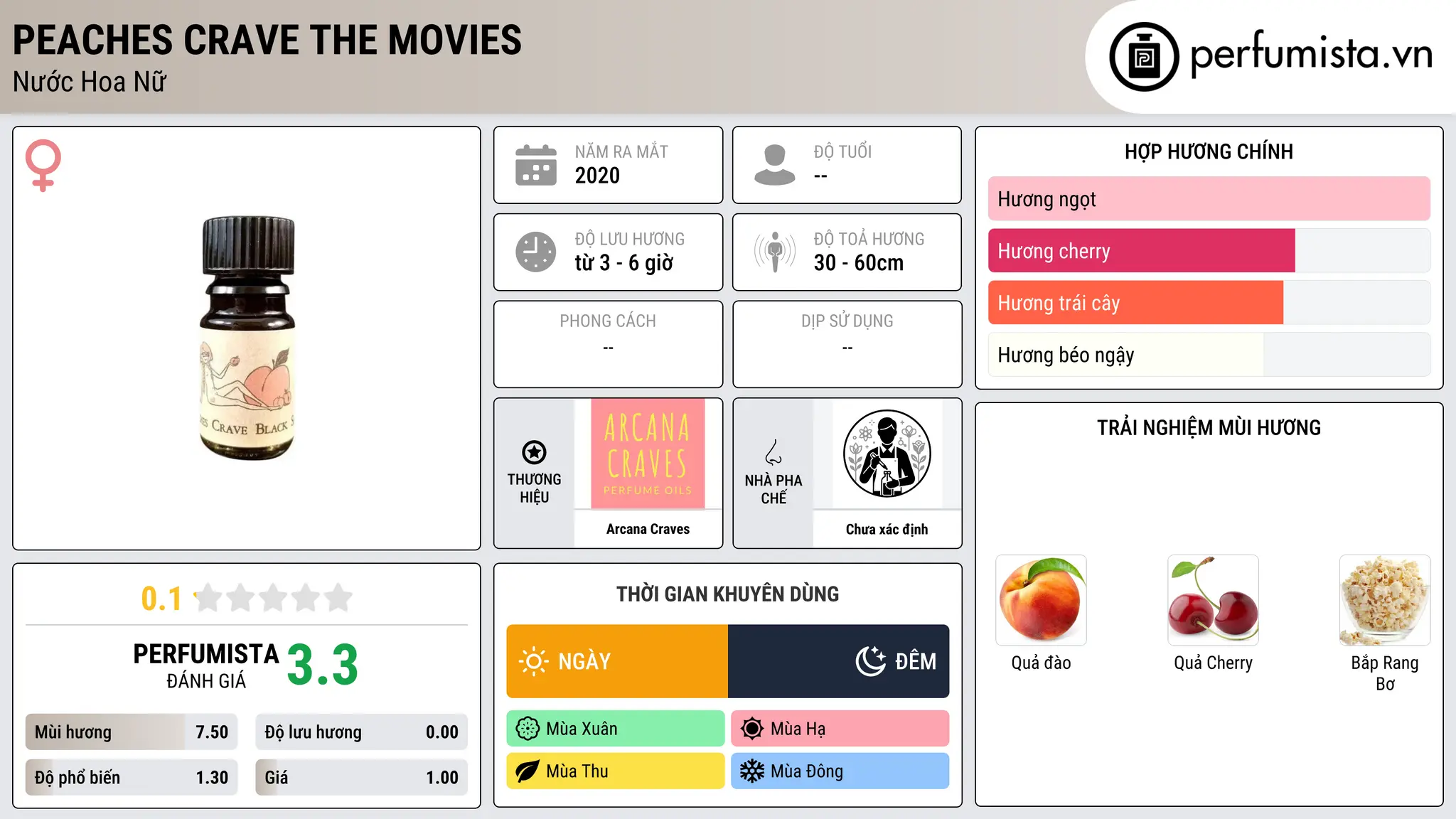Image resolution: width=1456 pixels, height=819 pixels.
Task: Click the Quả đào peach image
Action: [x=1041, y=600]
